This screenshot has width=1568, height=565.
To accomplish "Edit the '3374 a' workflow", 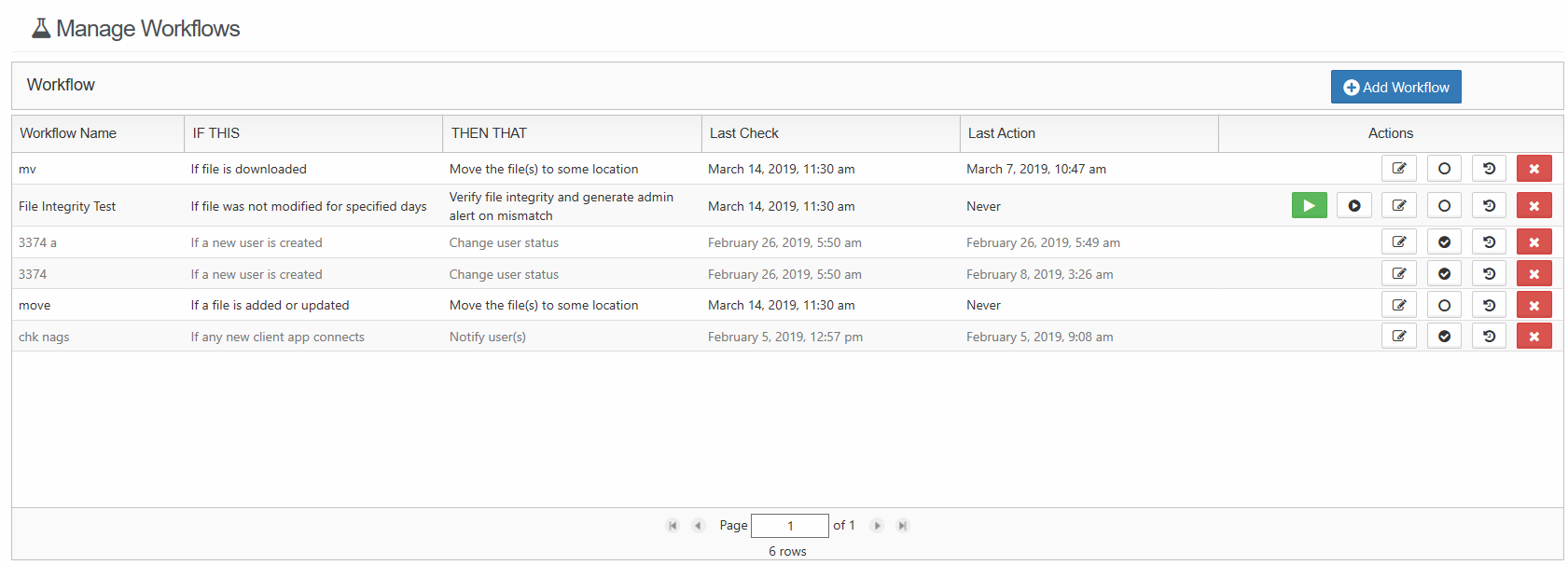I will [1398, 241].
